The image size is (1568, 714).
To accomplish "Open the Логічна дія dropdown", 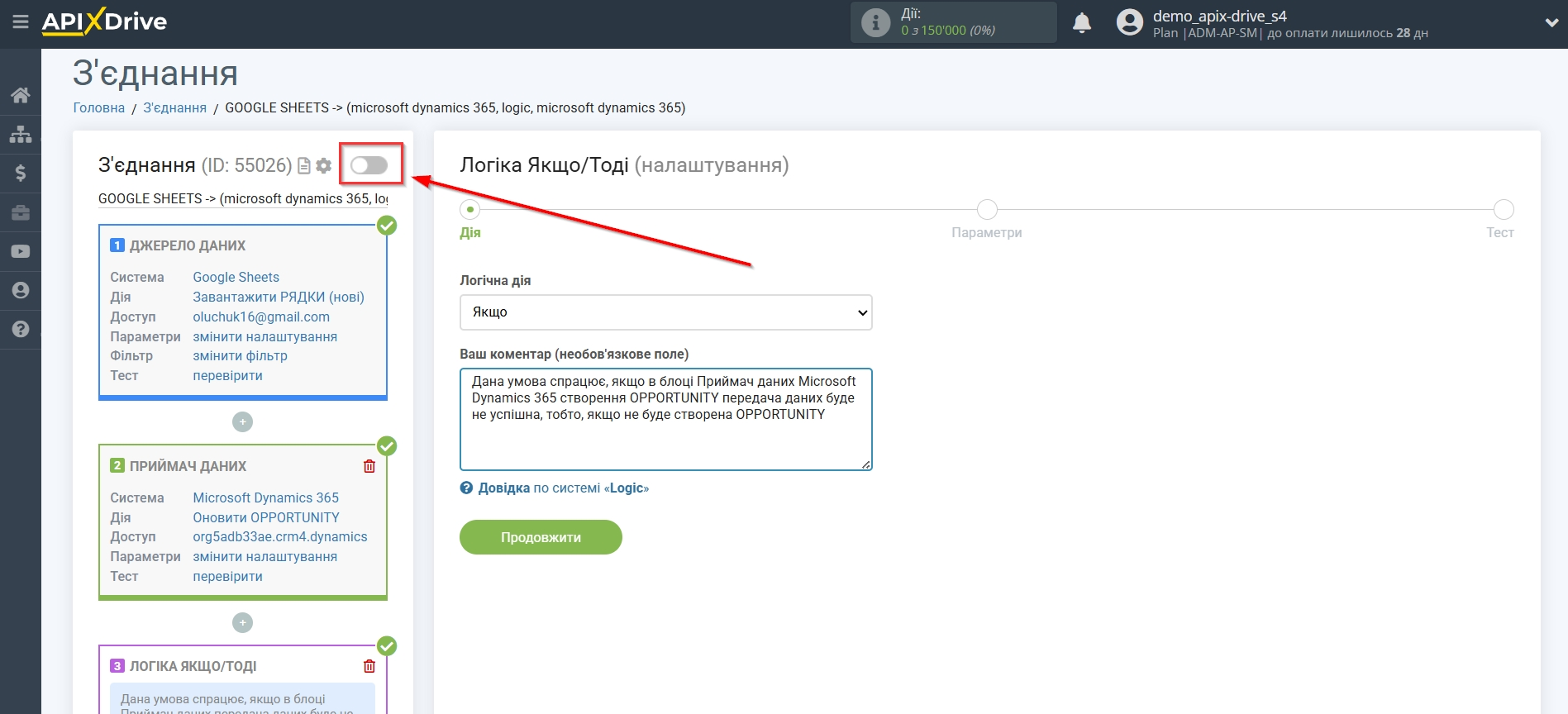I will point(665,312).
